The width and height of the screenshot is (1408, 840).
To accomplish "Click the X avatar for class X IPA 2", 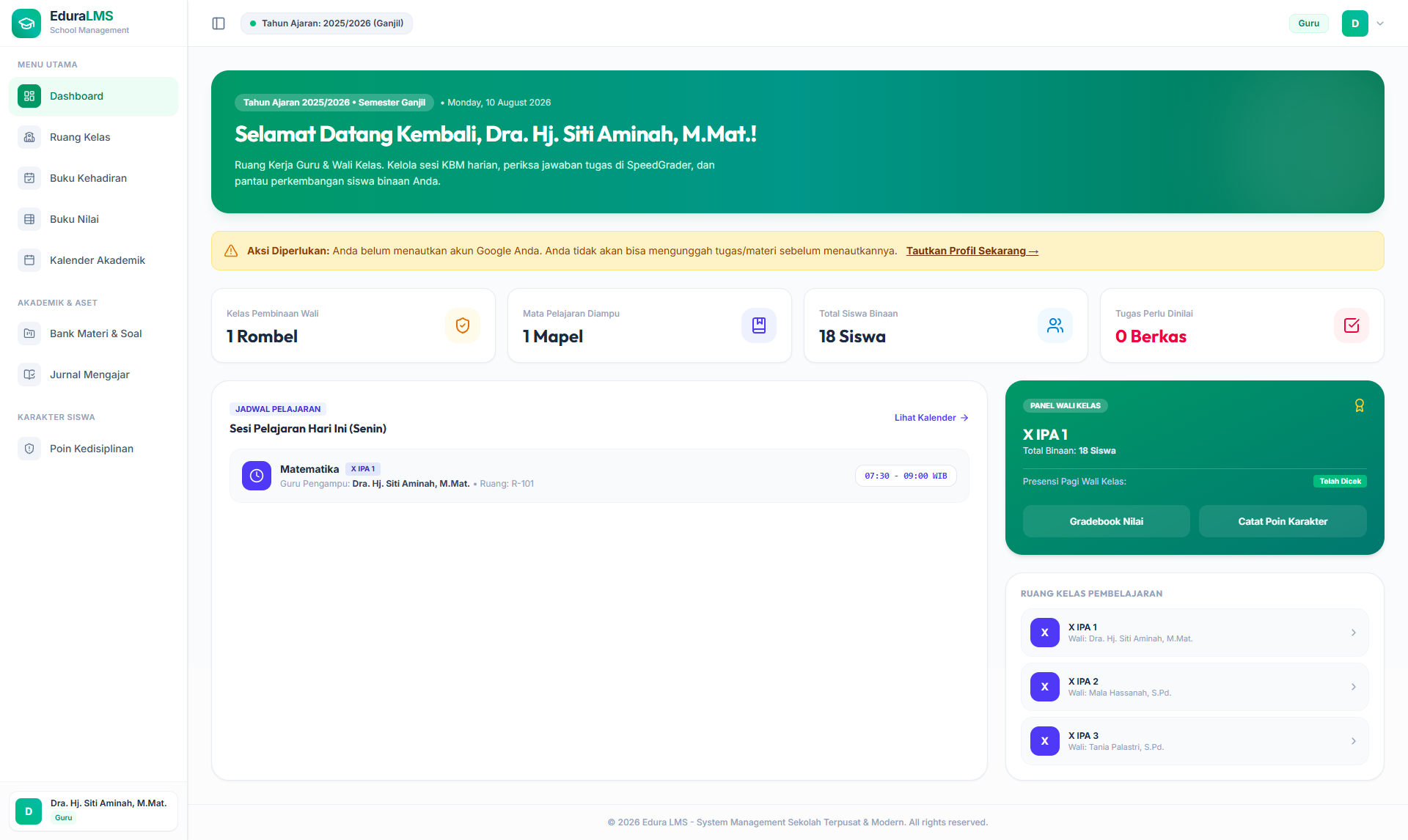I will pos(1044,687).
